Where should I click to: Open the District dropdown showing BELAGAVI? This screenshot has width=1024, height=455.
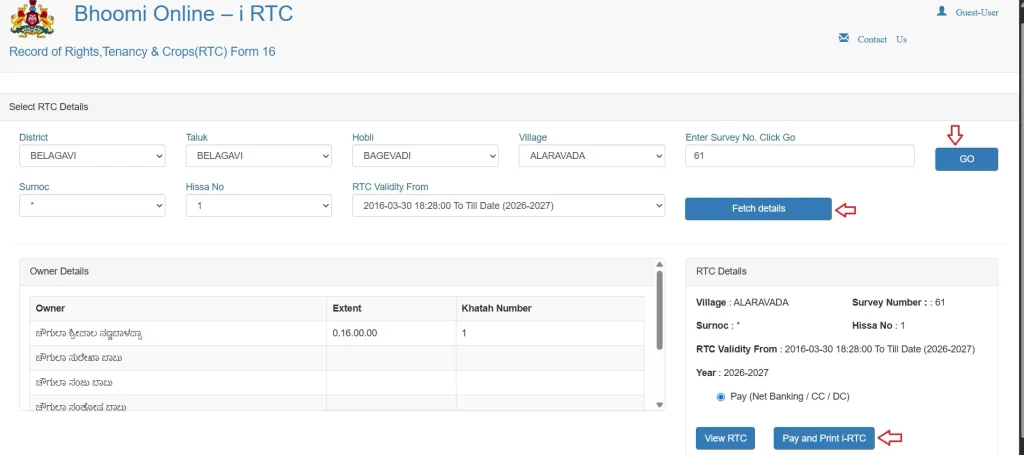click(x=92, y=156)
